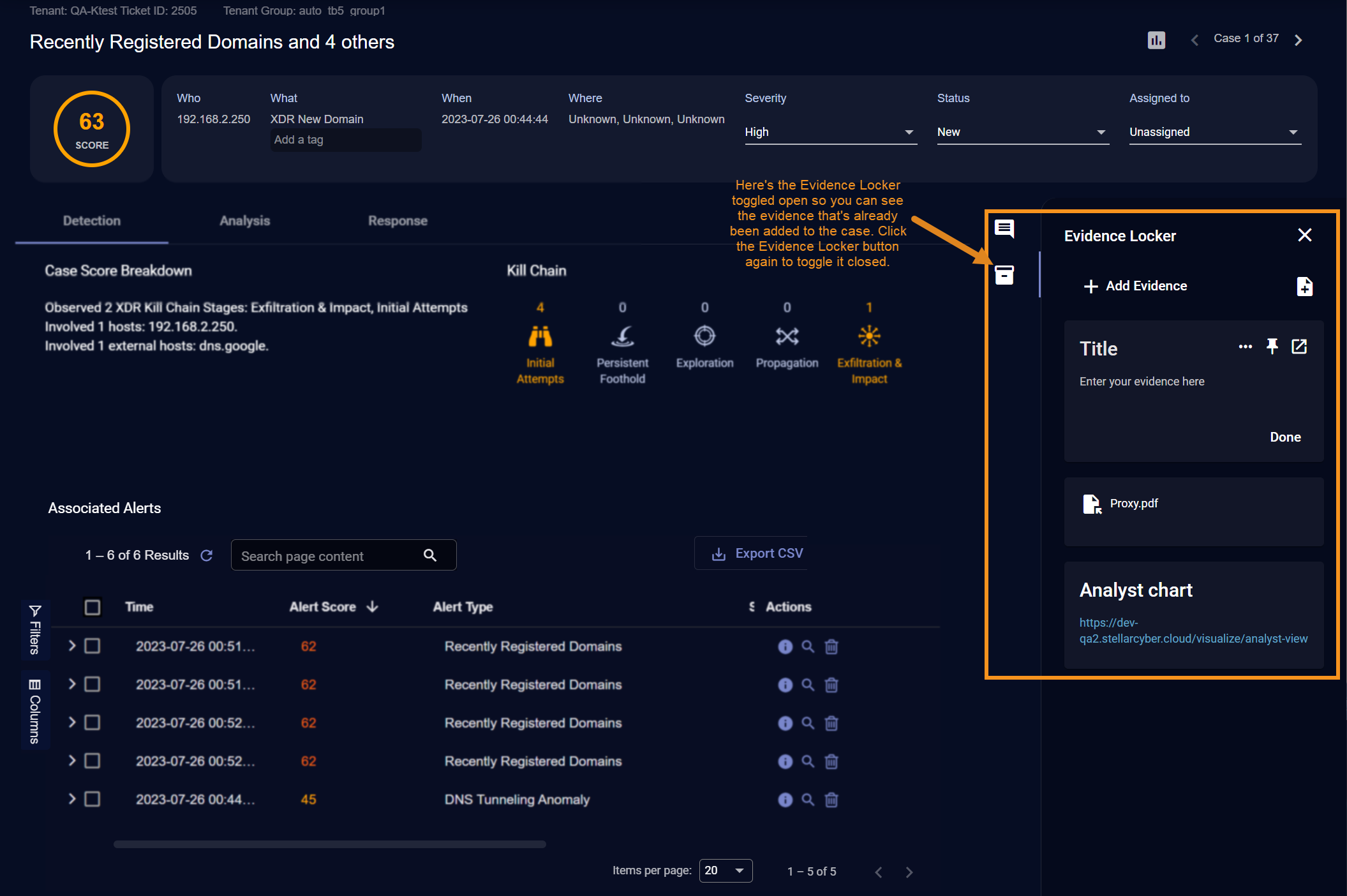Open the Severity dropdown set to High
Viewport: 1347px width, 896px height.
pyautogui.click(x=830, y=132)
